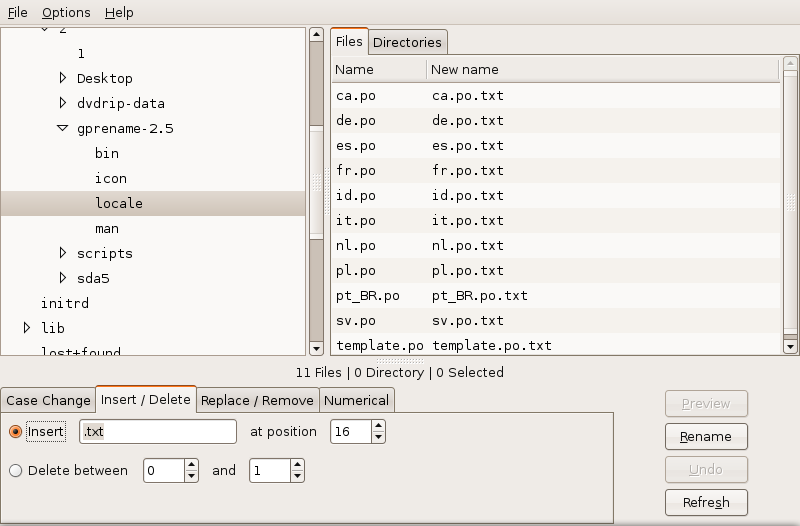800x526 pixels.
Task: Switch to the Case Change tab
Action: pos(48,400)
